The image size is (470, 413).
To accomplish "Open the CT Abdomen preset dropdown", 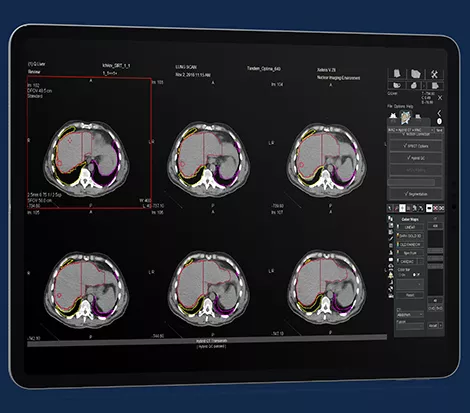I will click(410, 314).
